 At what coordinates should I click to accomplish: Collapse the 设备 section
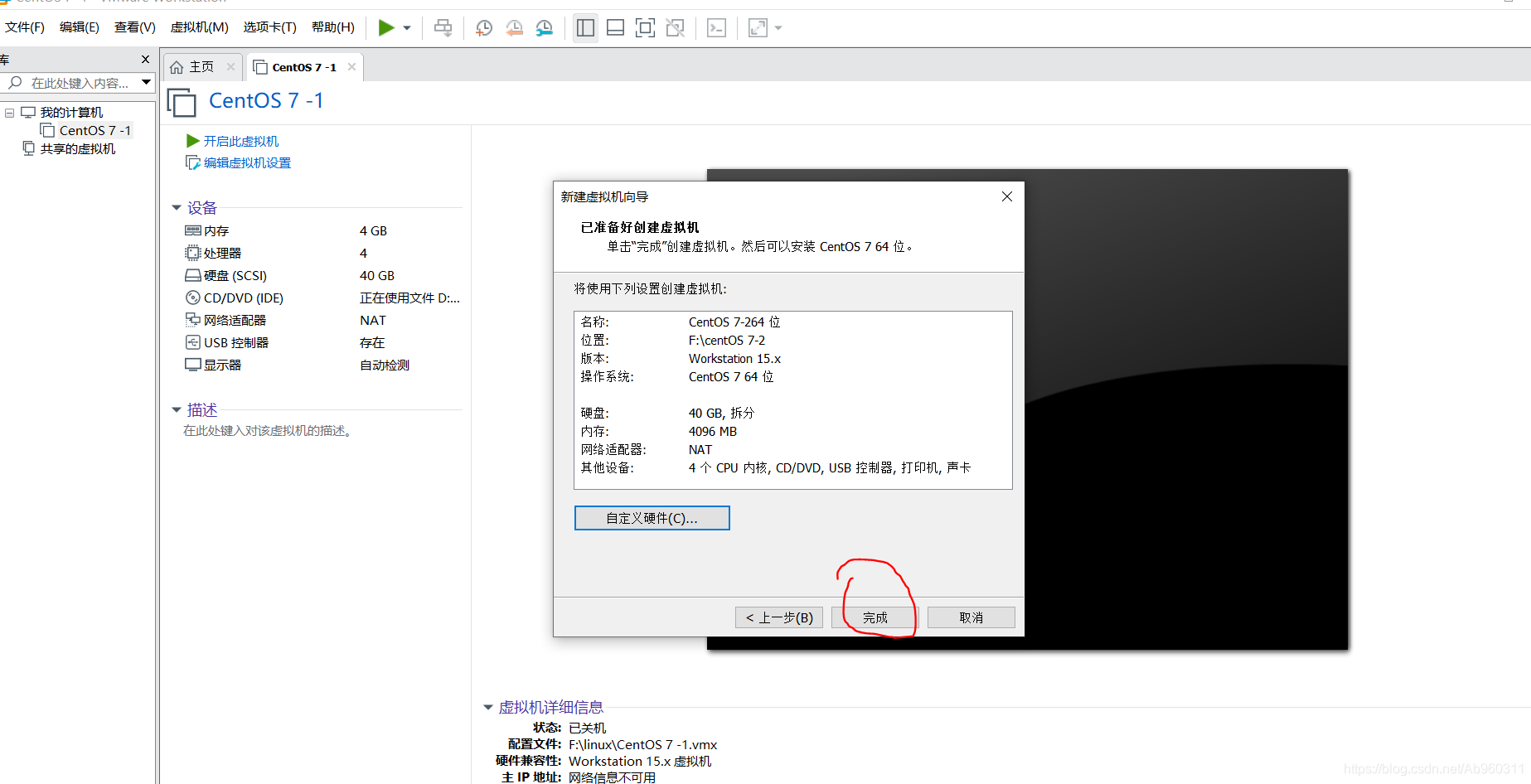click(177, 208)
